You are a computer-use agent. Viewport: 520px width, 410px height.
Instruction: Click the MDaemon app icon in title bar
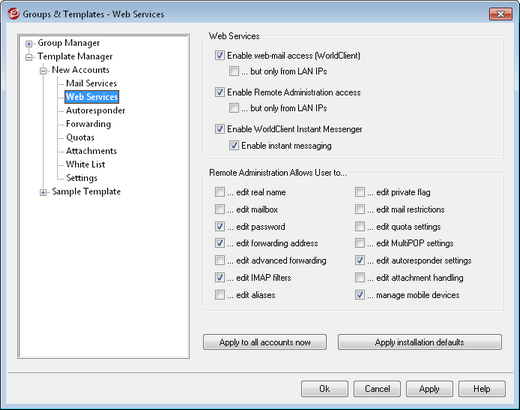tap(13, 14)
